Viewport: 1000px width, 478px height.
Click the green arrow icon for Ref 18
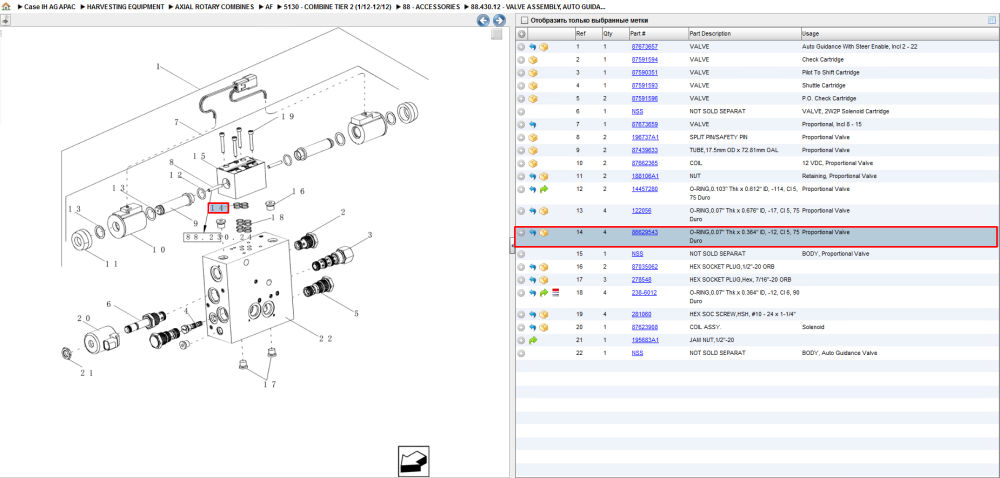click(543, 293)
